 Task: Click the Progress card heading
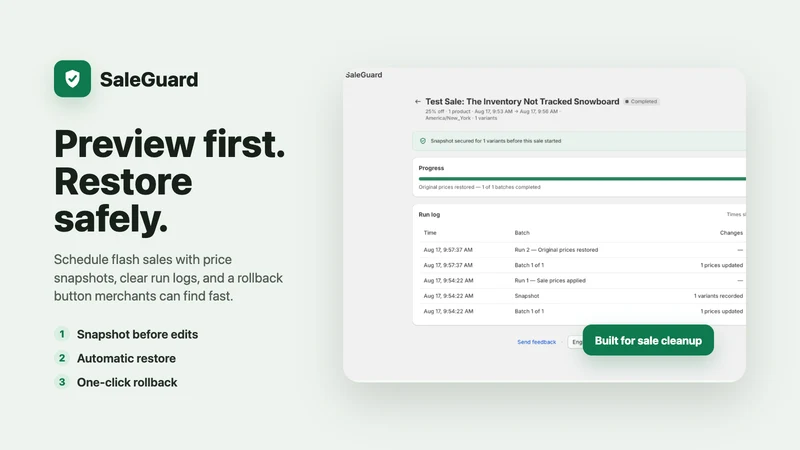coord(431,168)
